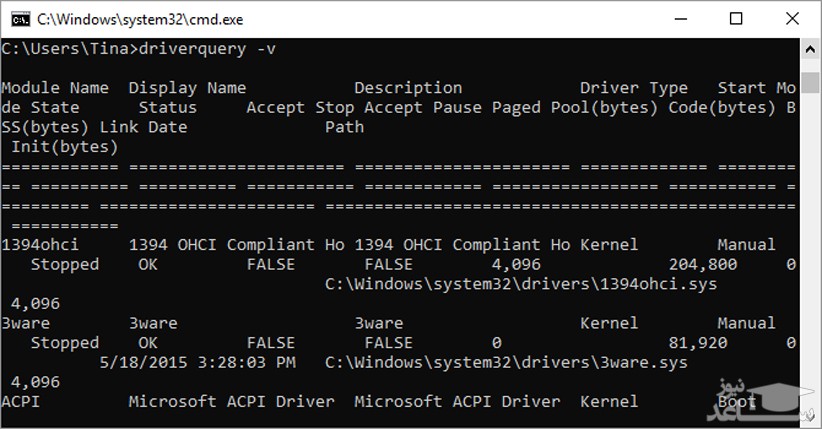
Task: Click the scrollbar up arrow
Action: tap(811, 47)
